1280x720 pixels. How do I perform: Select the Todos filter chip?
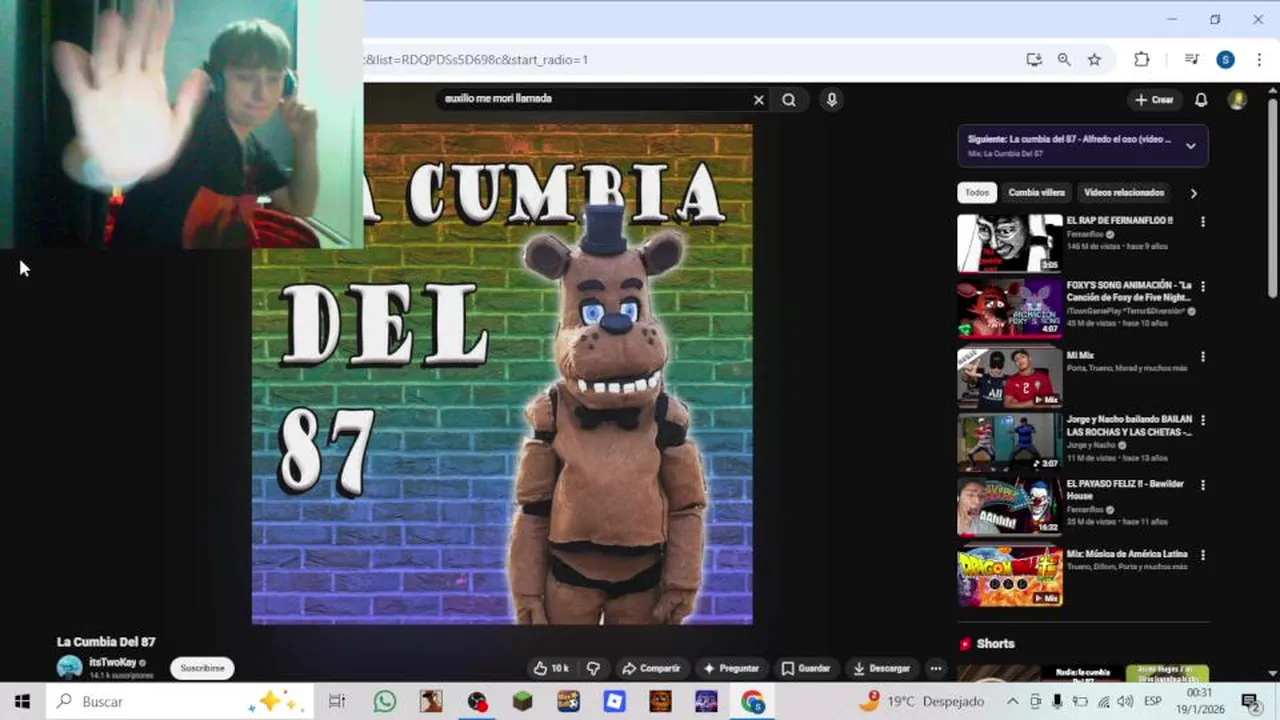click(x=977, y=193)
